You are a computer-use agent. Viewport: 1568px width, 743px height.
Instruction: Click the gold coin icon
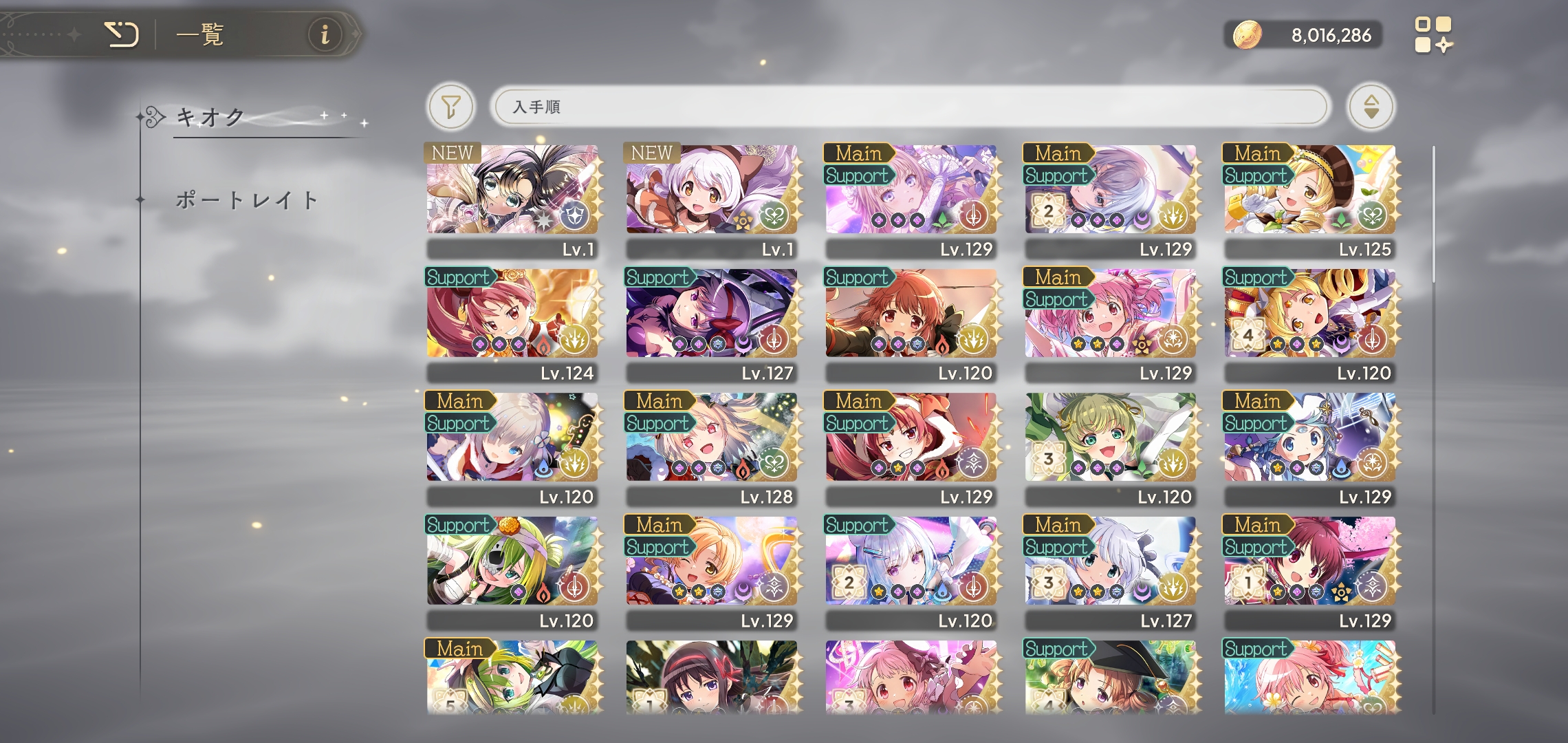click(x=1246, y=34)
